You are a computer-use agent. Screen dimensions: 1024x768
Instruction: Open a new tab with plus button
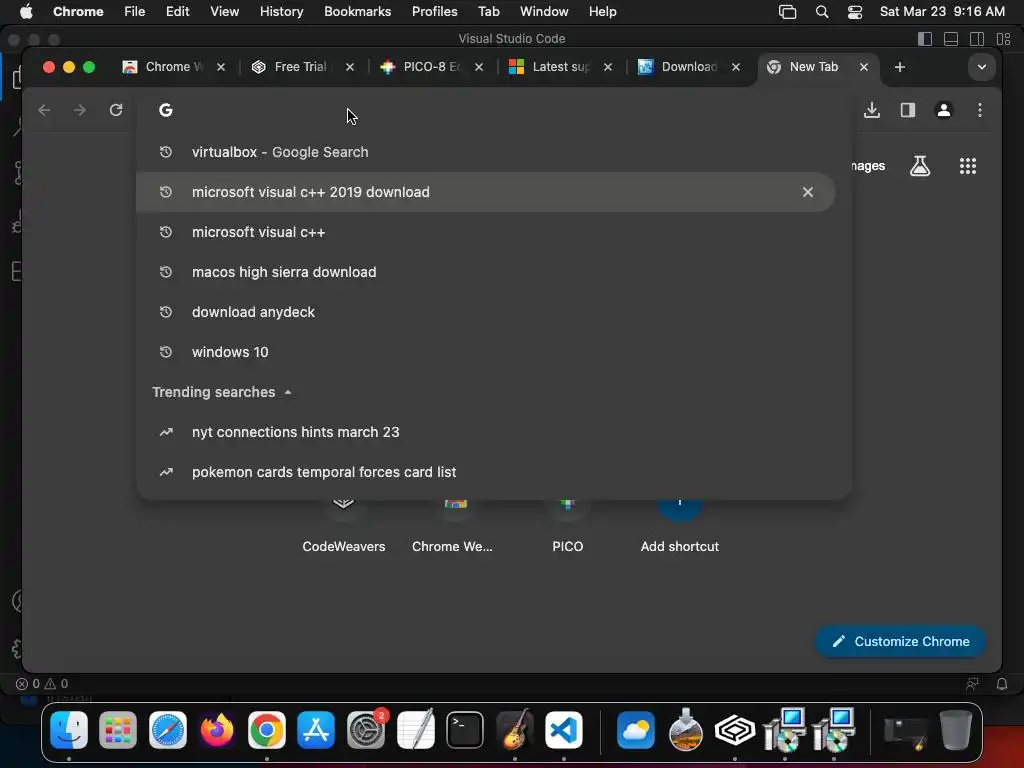[899, 67]
